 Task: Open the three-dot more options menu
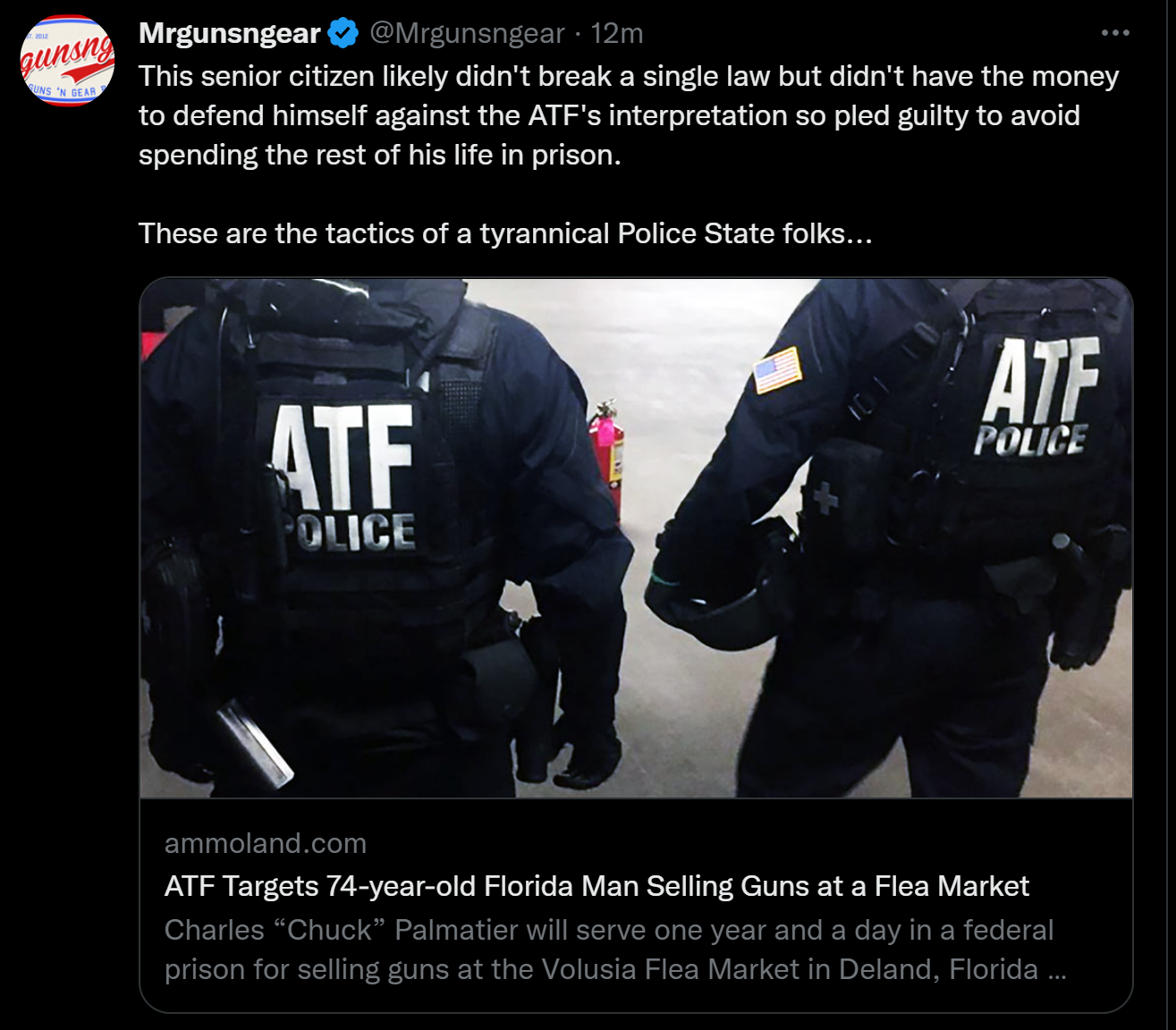pos(1115,33)
